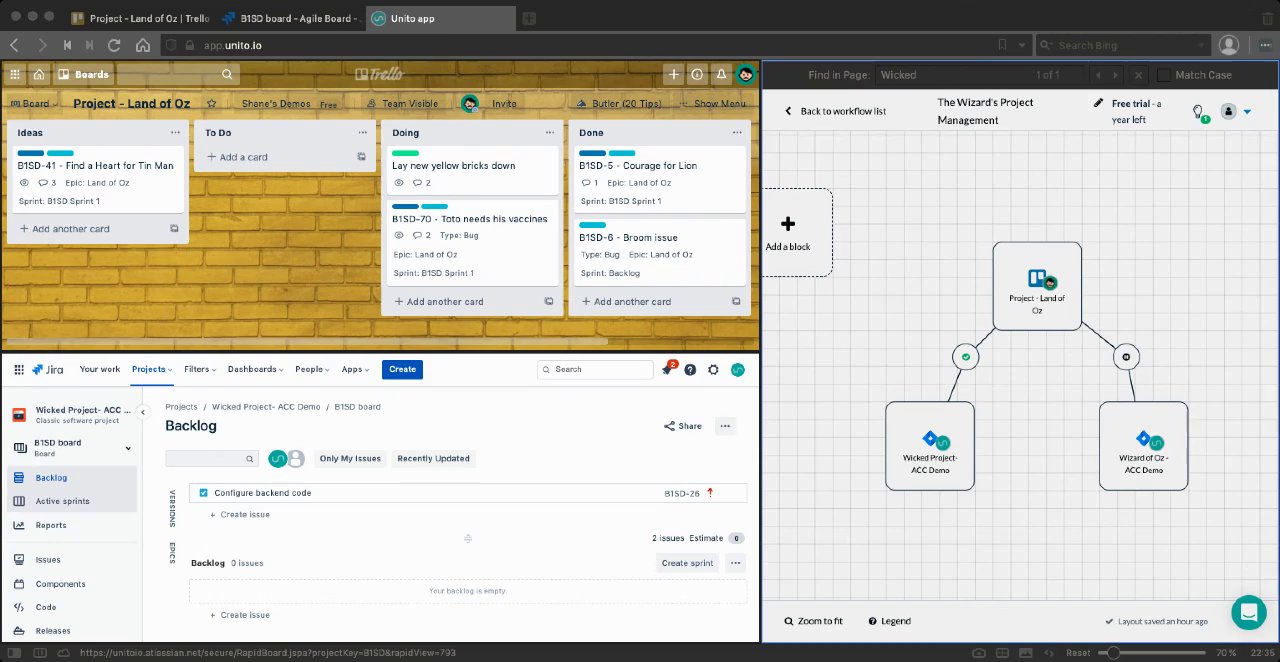Collapse Jira sidebar arrow

click(x=143, y=412)
